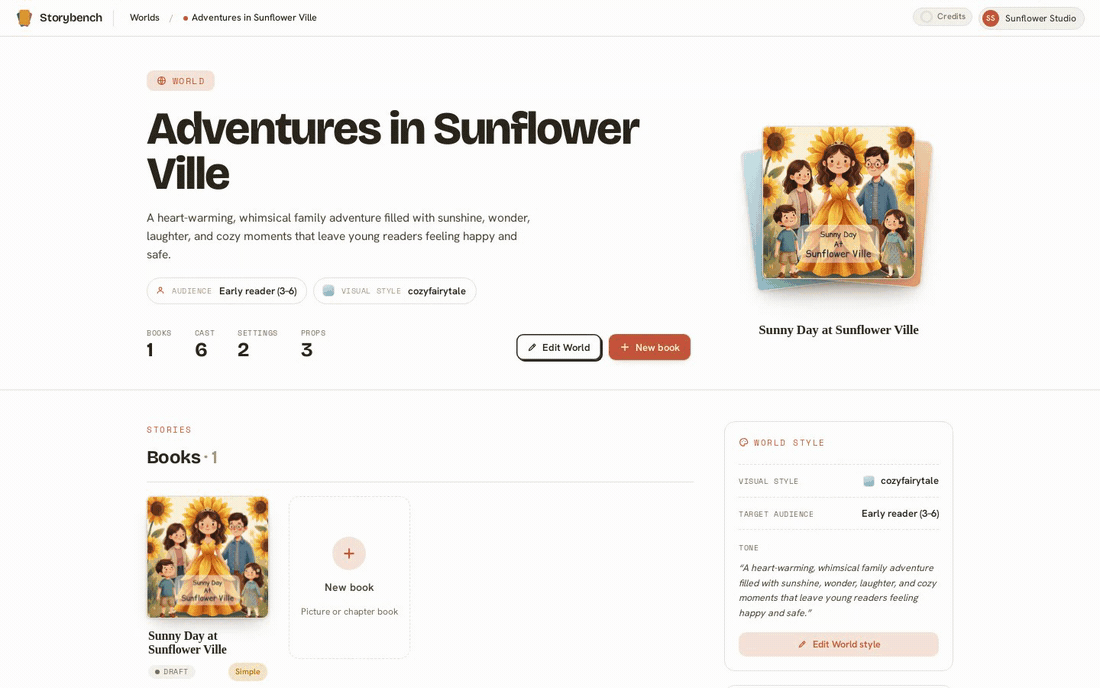Click the large featured book cover image

tap(838, 203)
